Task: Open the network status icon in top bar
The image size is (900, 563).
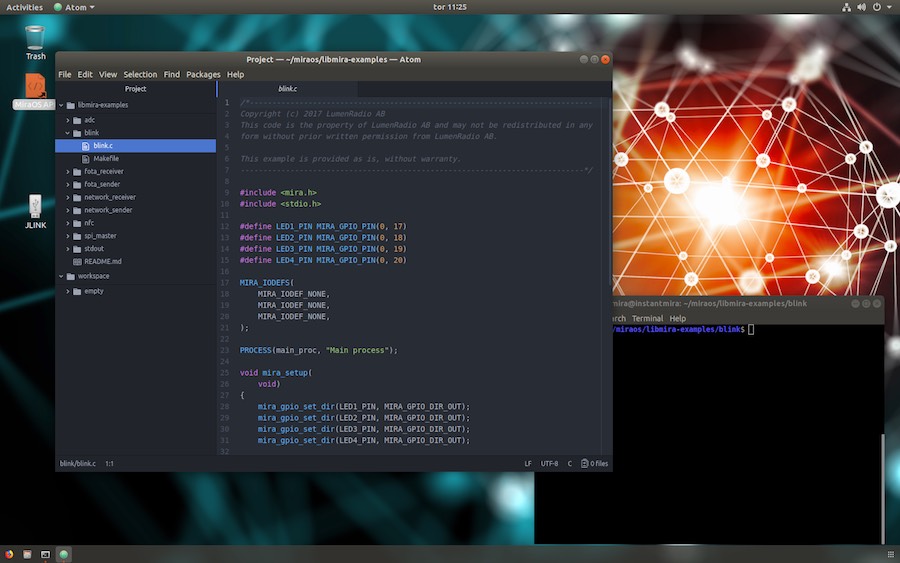Action: click(846, 7)
